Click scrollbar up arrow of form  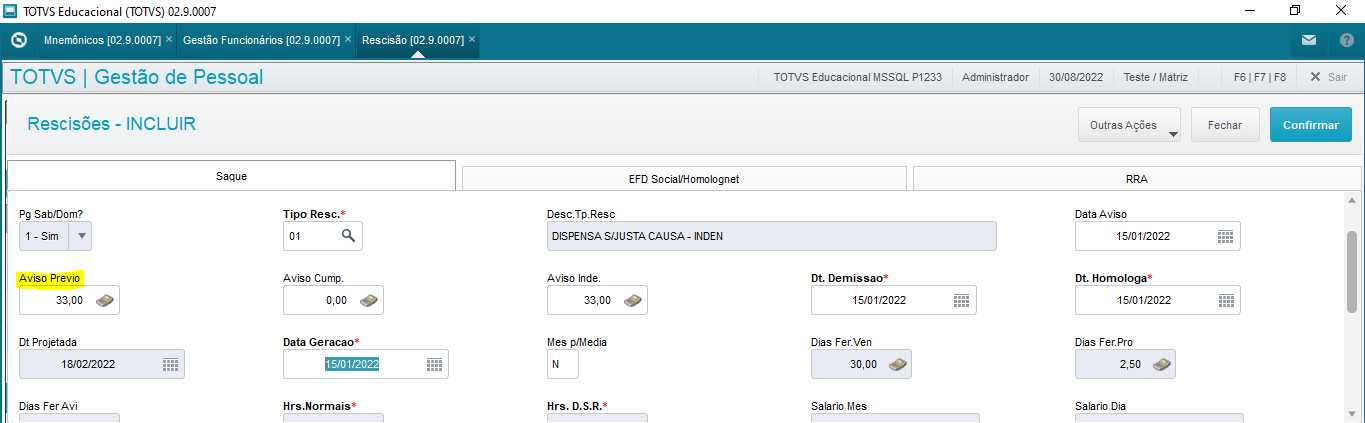pos(1353,199)
